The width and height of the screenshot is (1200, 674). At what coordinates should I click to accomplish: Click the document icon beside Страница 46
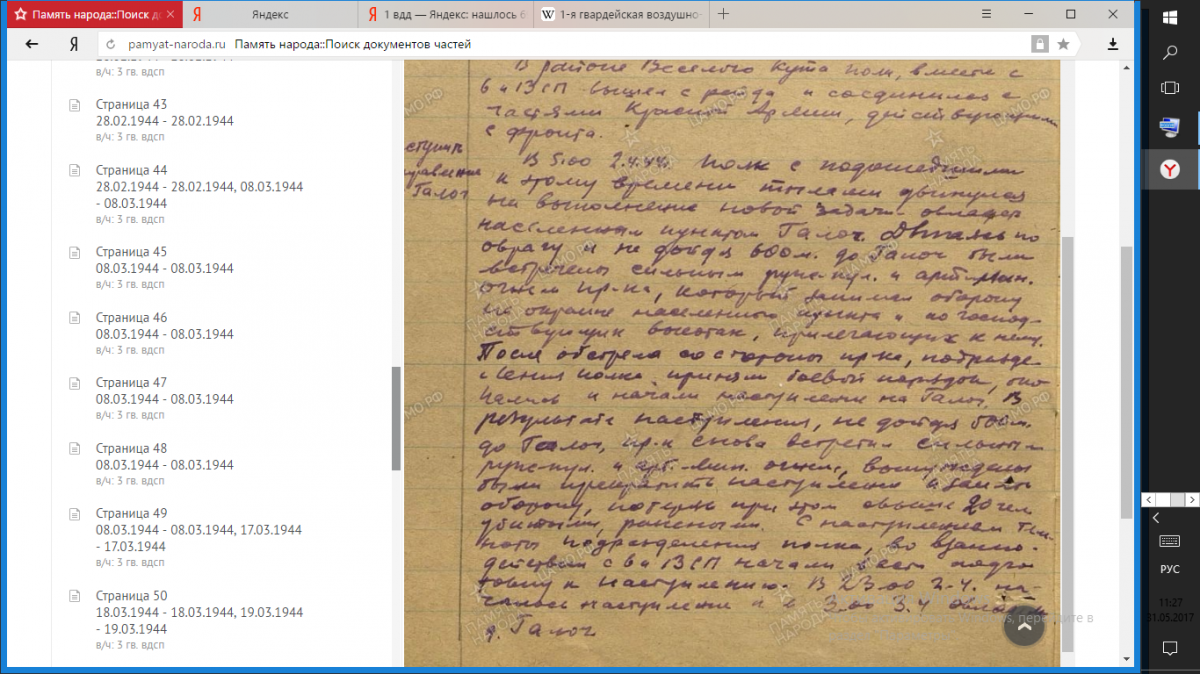[73, 317]
